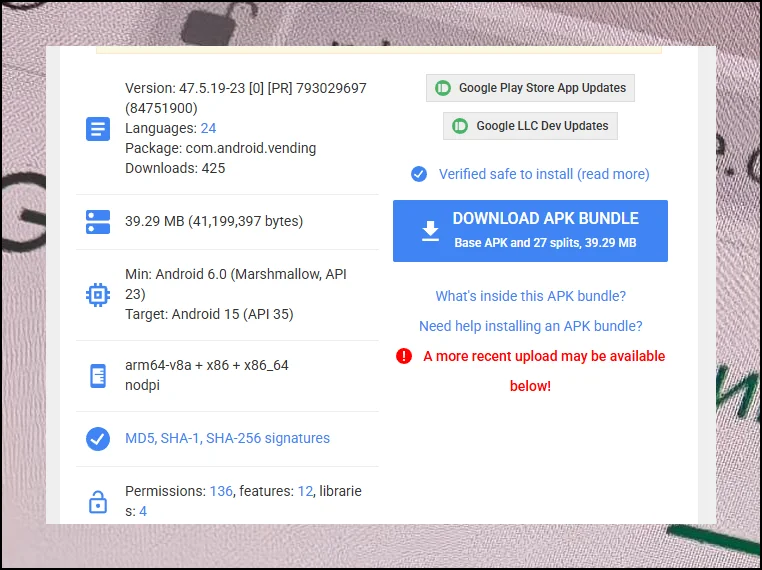
Task: Click the Permissions count 136 link
Action: click(x=221, y=491)
